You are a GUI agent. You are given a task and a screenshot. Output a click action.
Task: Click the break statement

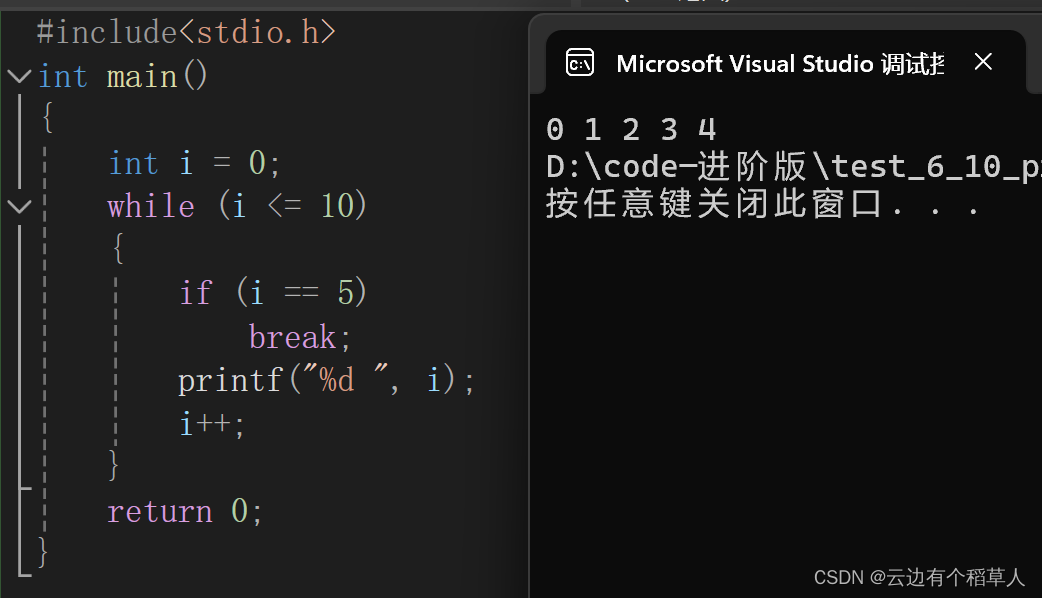[x=299, y=337]
